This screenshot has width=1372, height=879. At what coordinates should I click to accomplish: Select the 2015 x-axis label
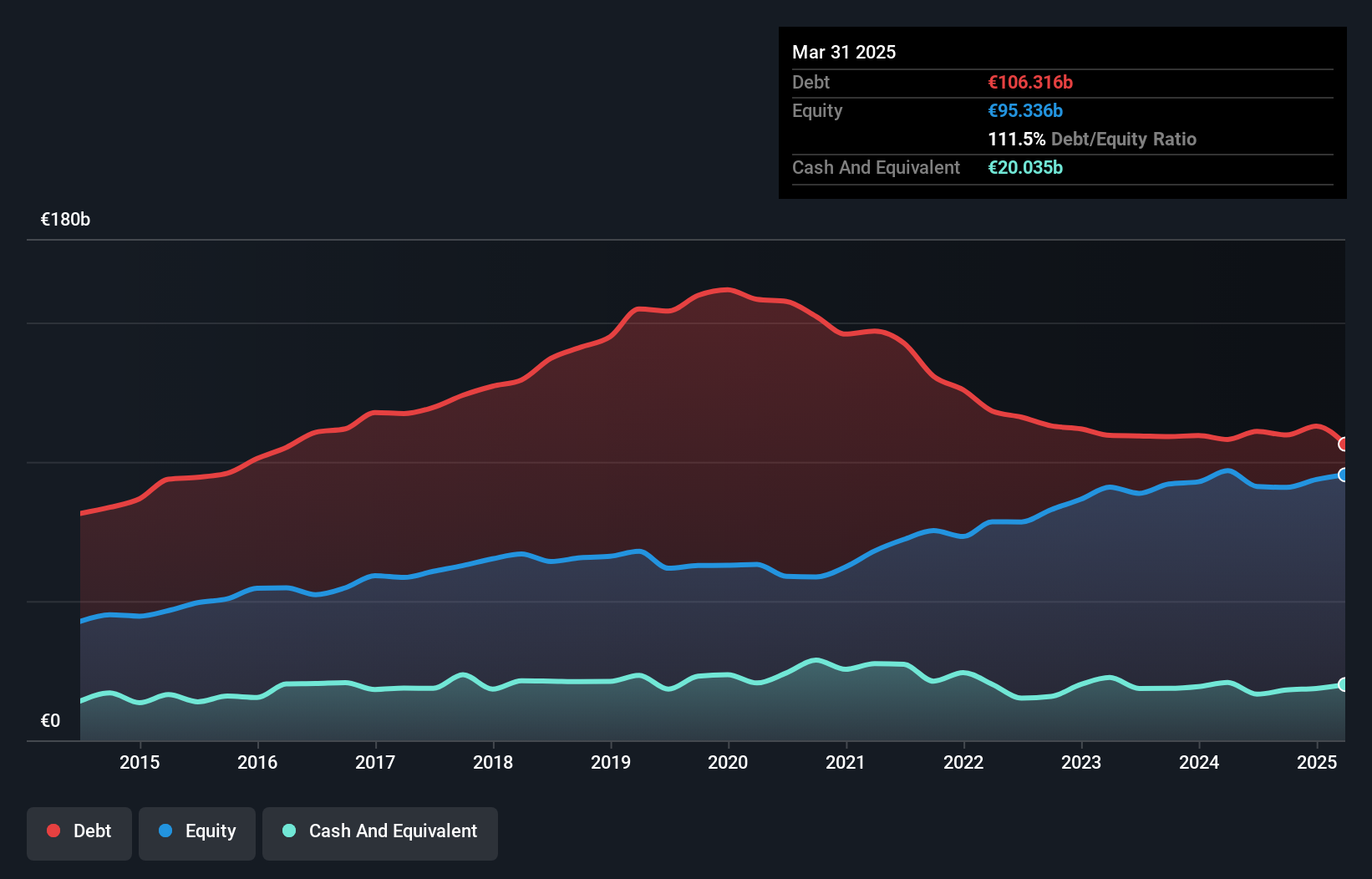pyautogui.click(x=140, y=762)
